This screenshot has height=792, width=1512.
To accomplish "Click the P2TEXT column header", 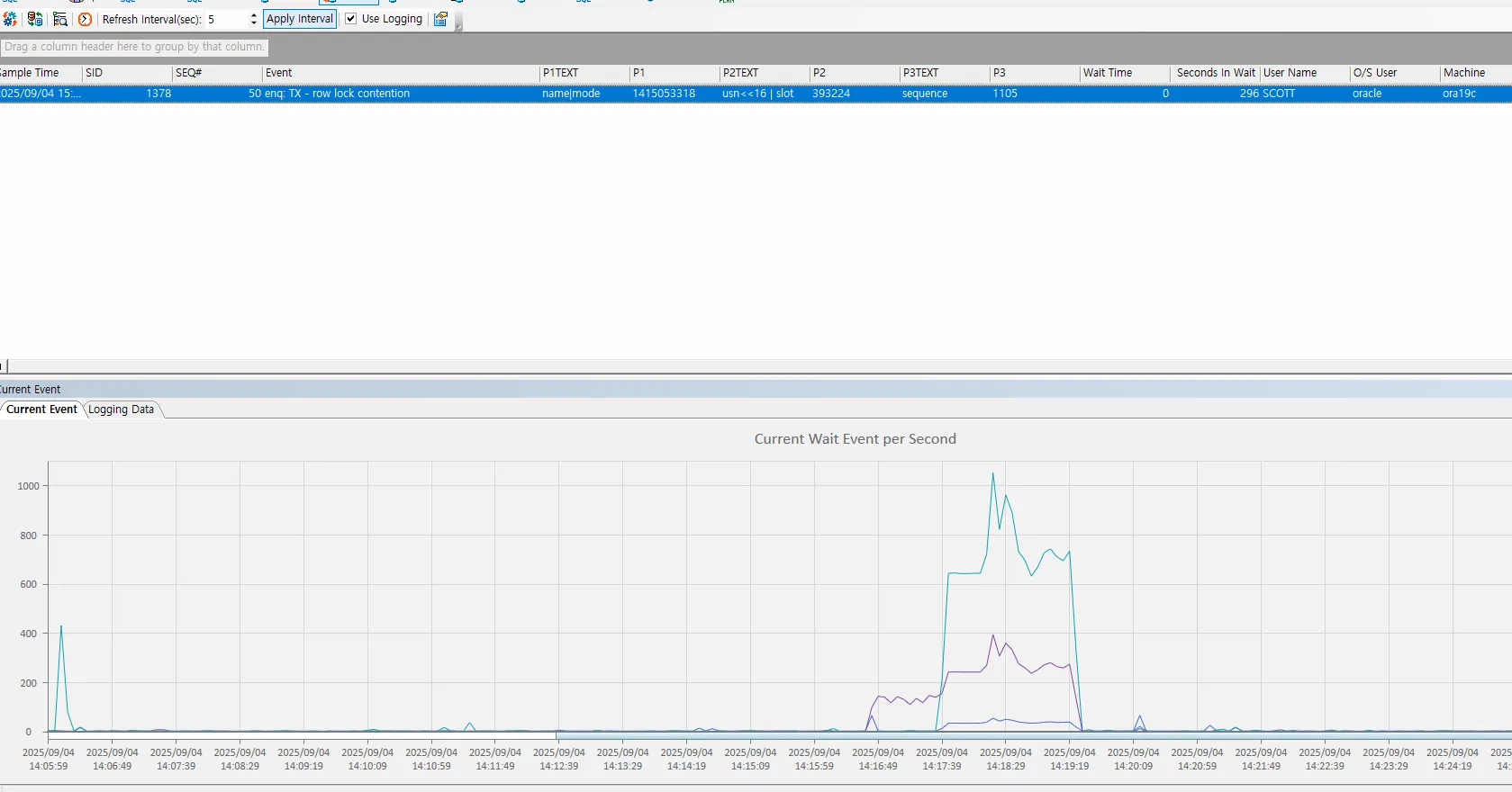I will pyautogui.click(x=765, y=73).
